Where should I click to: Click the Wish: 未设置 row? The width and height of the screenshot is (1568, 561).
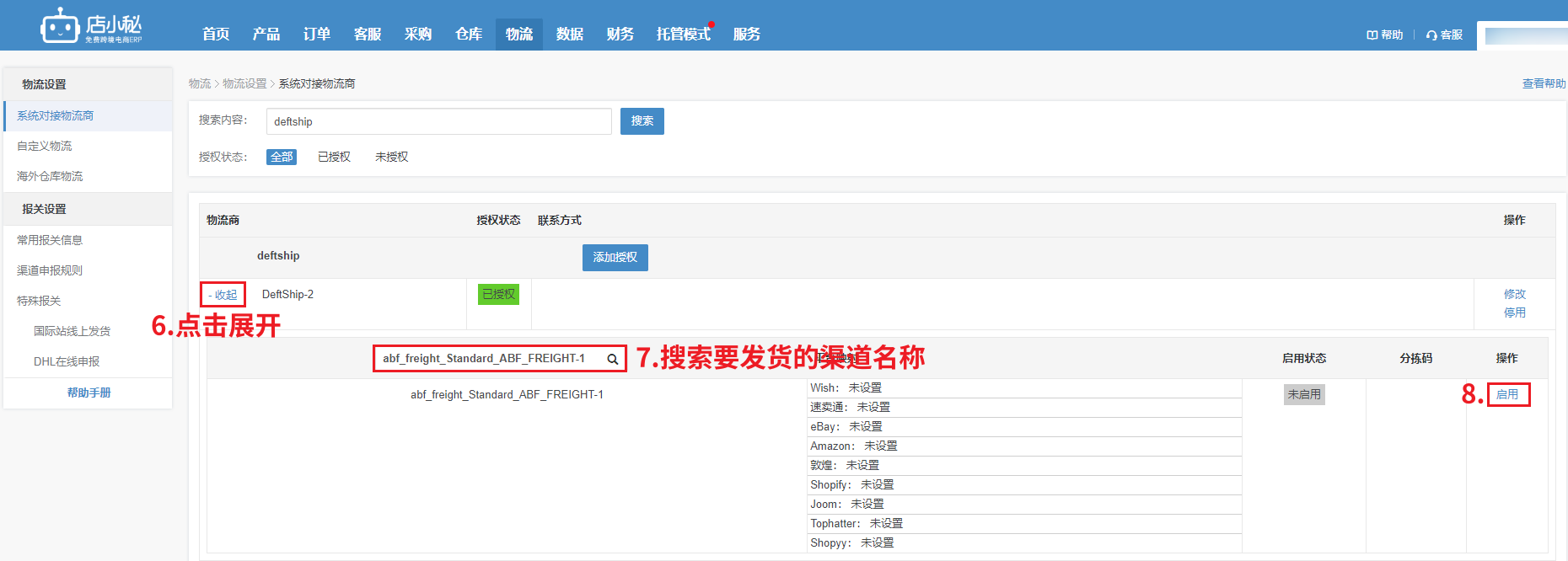(x=1024, y=388)
